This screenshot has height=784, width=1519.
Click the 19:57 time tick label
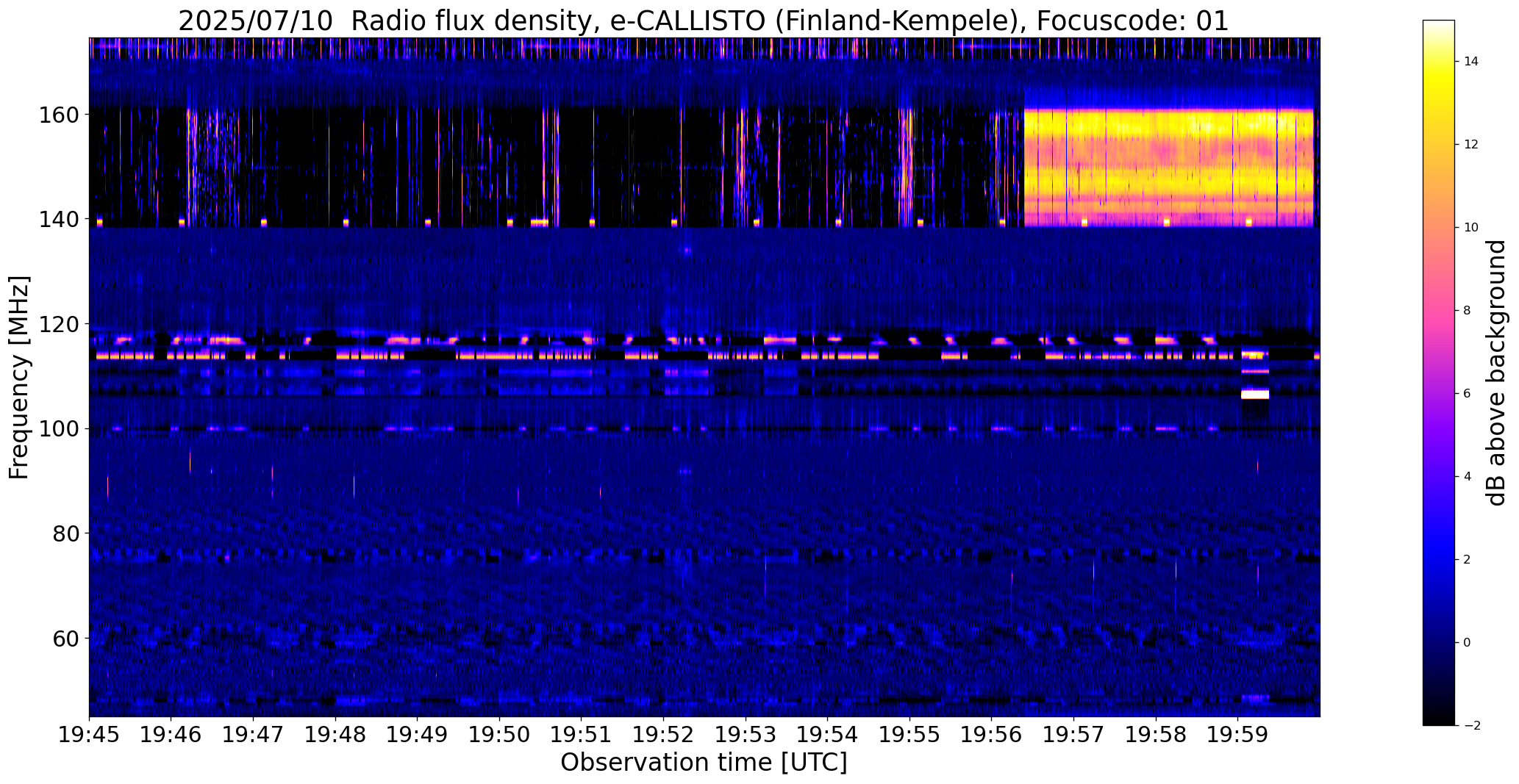pyautogui.click(x=1074, y=736)
